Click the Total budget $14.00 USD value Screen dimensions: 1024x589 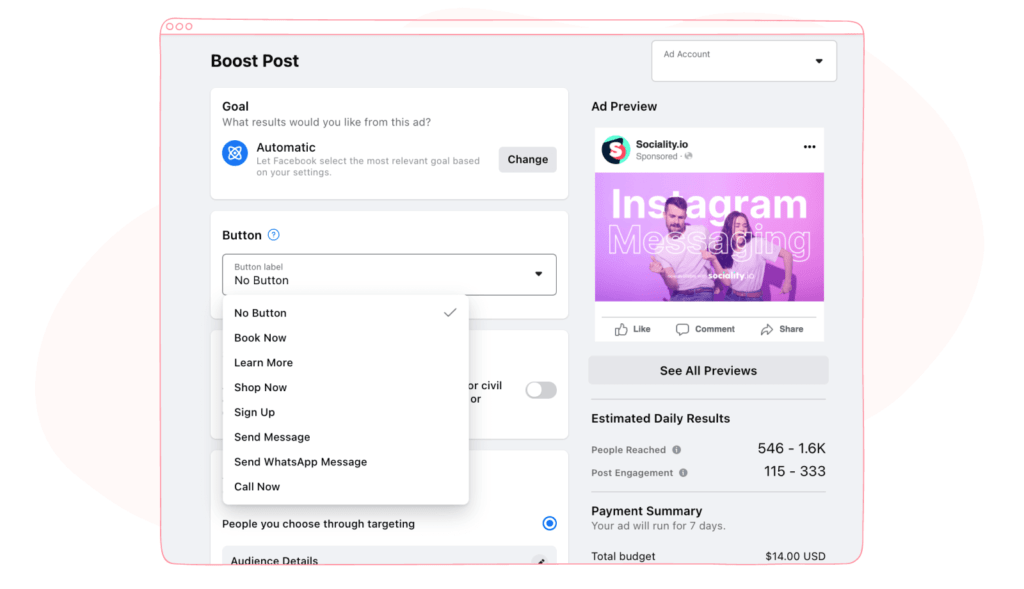point(795,556)
